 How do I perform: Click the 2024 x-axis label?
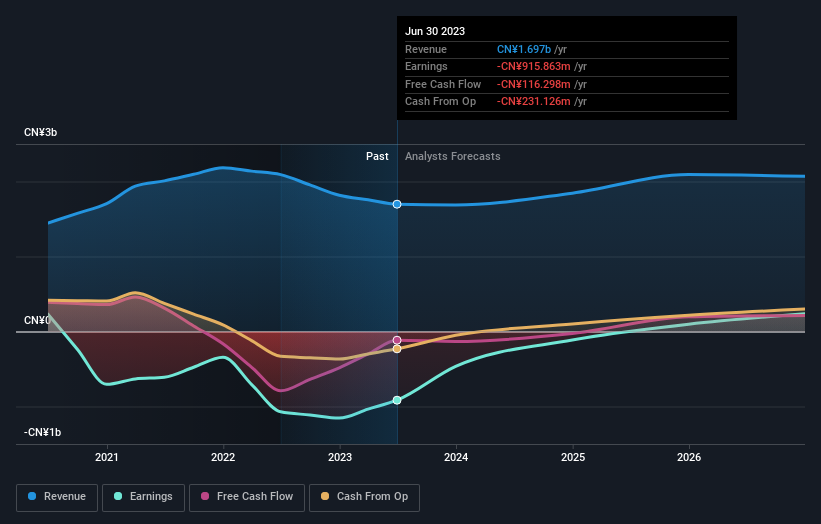pos(456,457)
